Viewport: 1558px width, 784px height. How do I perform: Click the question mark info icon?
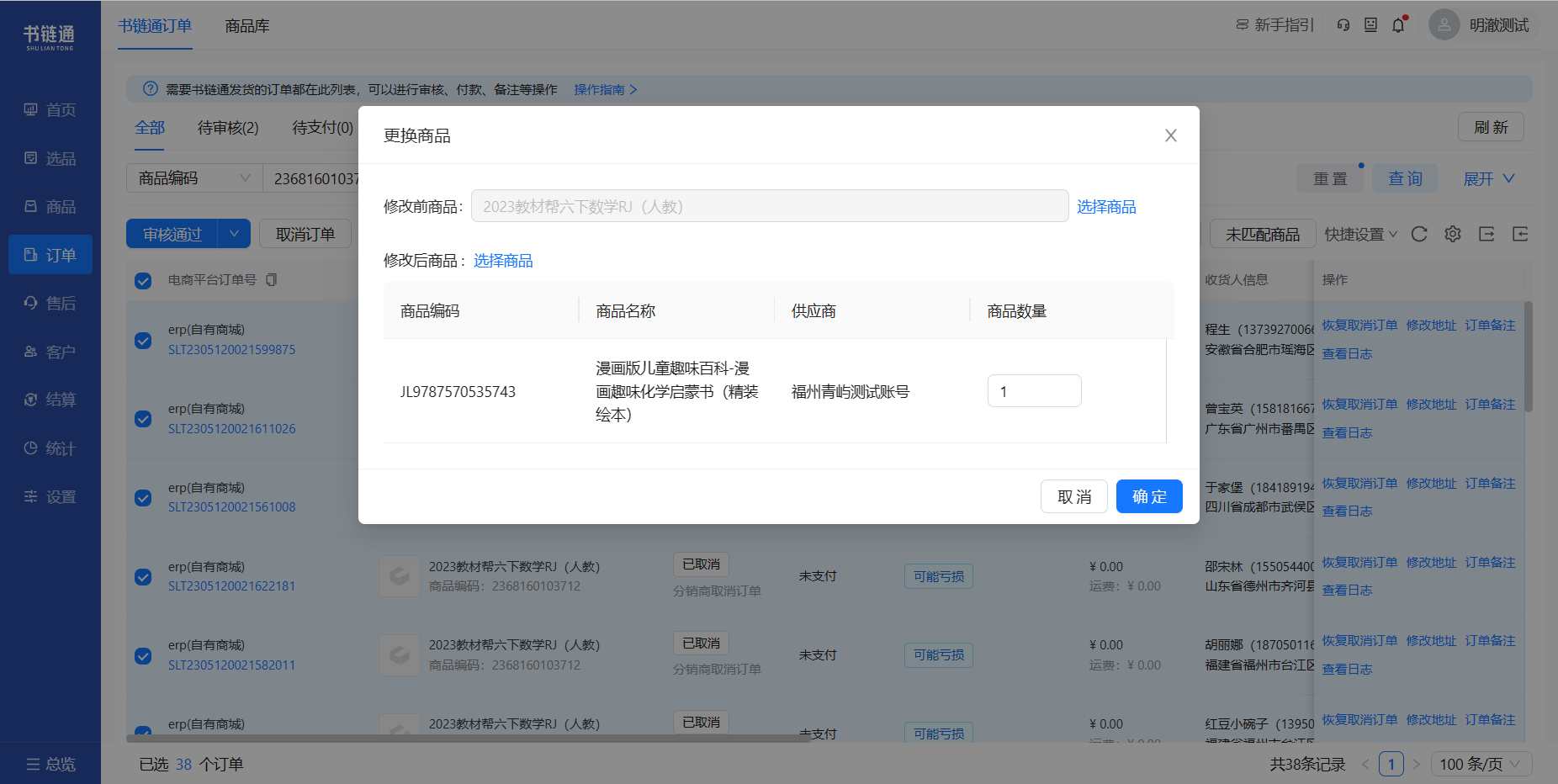[x=151, y=89]
